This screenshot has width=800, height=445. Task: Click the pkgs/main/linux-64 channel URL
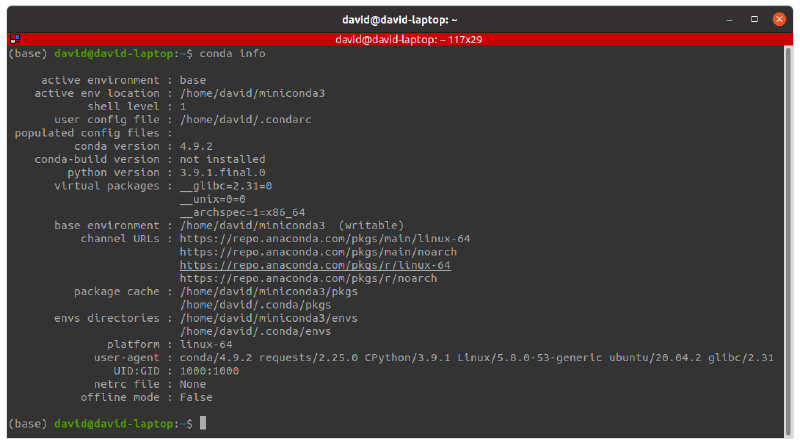(324, 239)
